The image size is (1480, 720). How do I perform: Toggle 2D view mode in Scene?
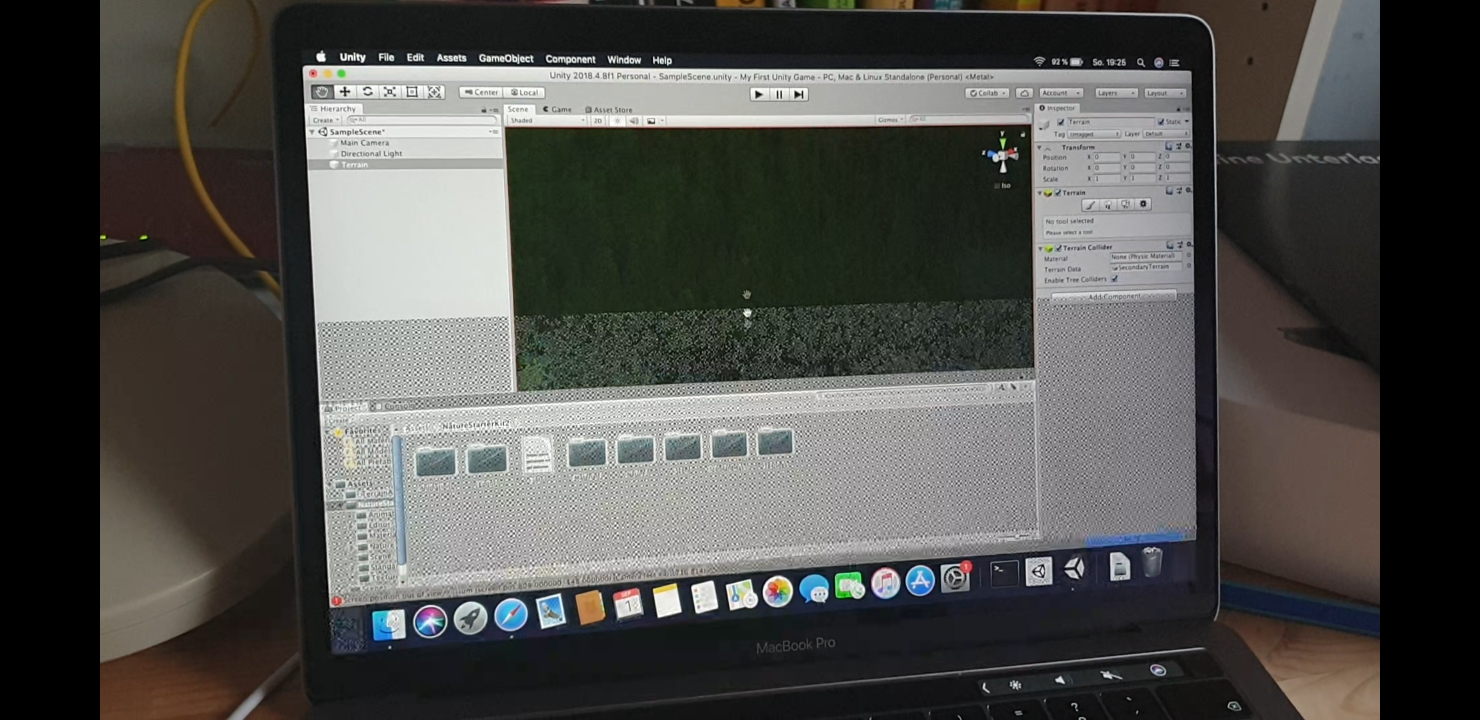[x=598, y=121]
